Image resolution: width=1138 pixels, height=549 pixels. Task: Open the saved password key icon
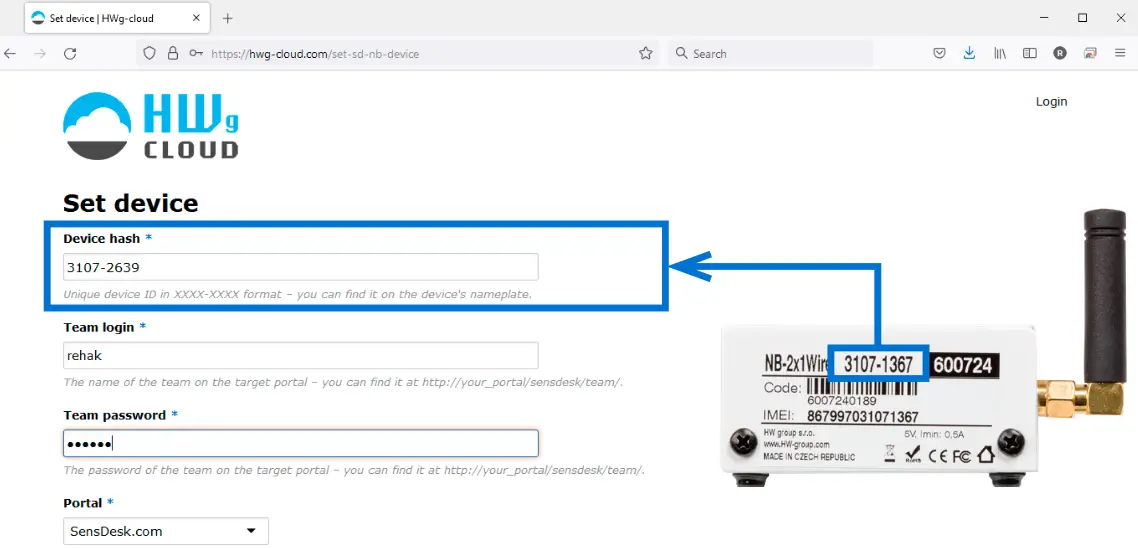(x=196, y=53)
